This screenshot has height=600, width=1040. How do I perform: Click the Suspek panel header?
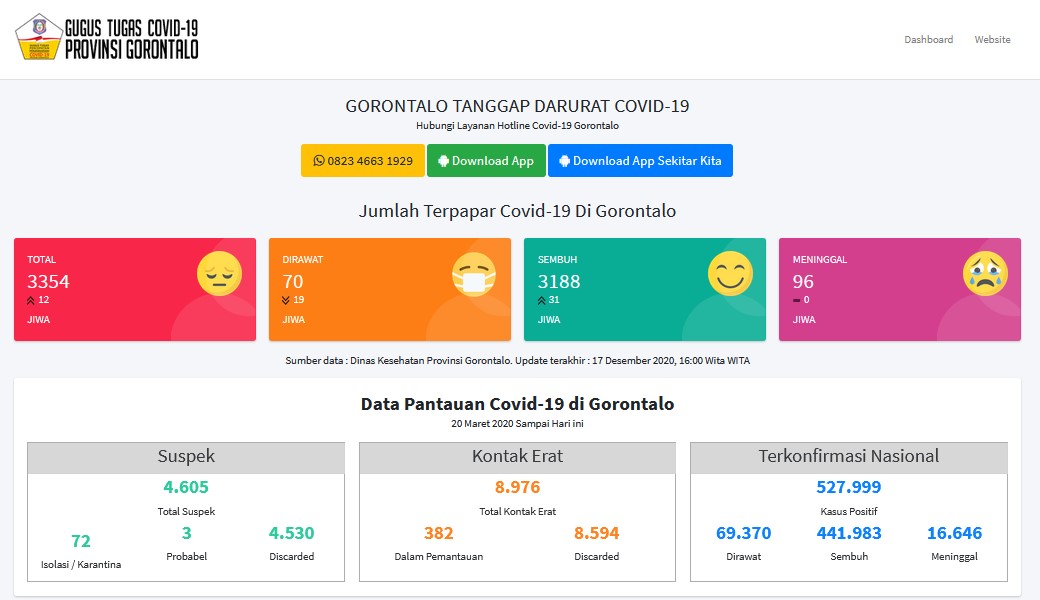tap(185, 457)
